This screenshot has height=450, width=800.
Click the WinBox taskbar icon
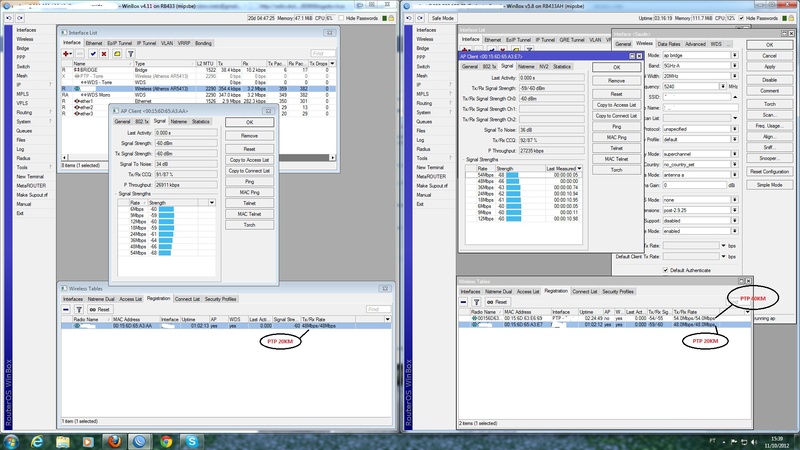pos(140,441)
